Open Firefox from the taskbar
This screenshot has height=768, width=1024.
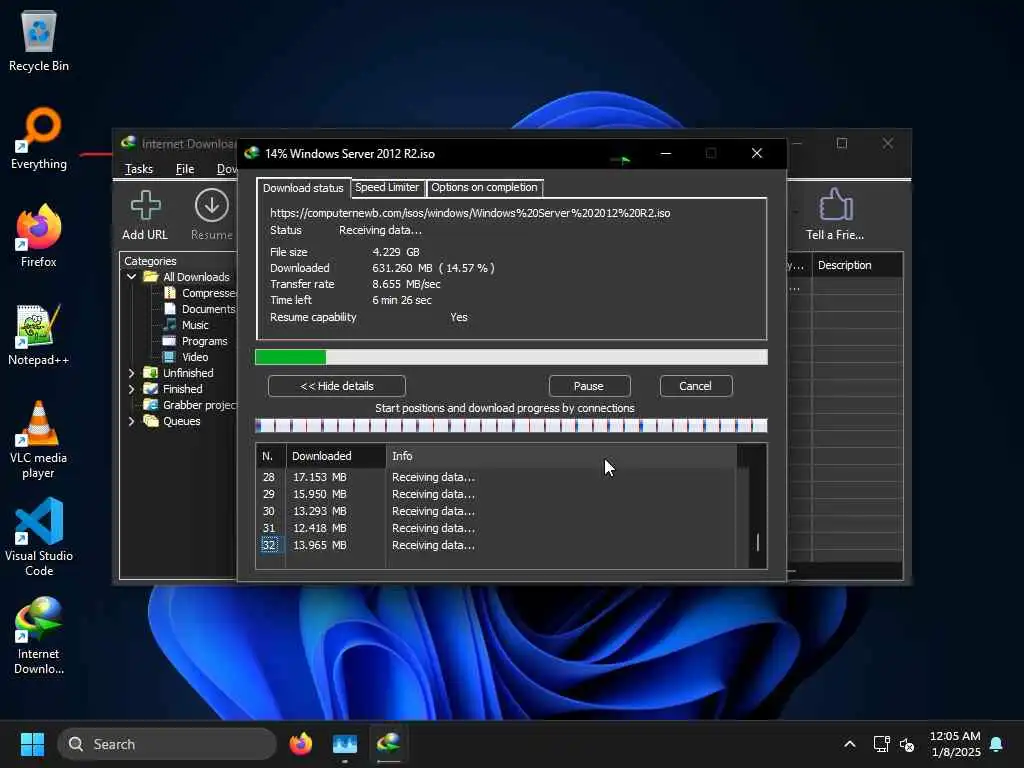pyautogui.click(x=301, y=744)
